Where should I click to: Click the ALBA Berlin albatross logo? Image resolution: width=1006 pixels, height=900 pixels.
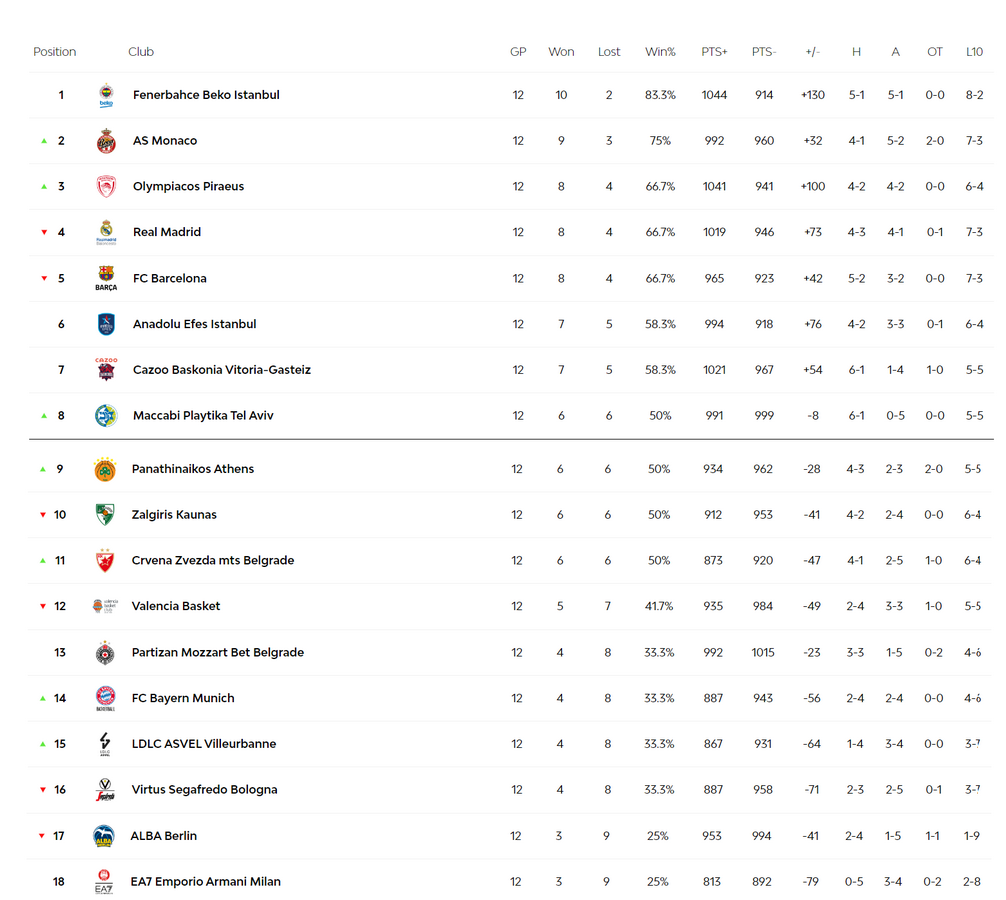(103, 836)
